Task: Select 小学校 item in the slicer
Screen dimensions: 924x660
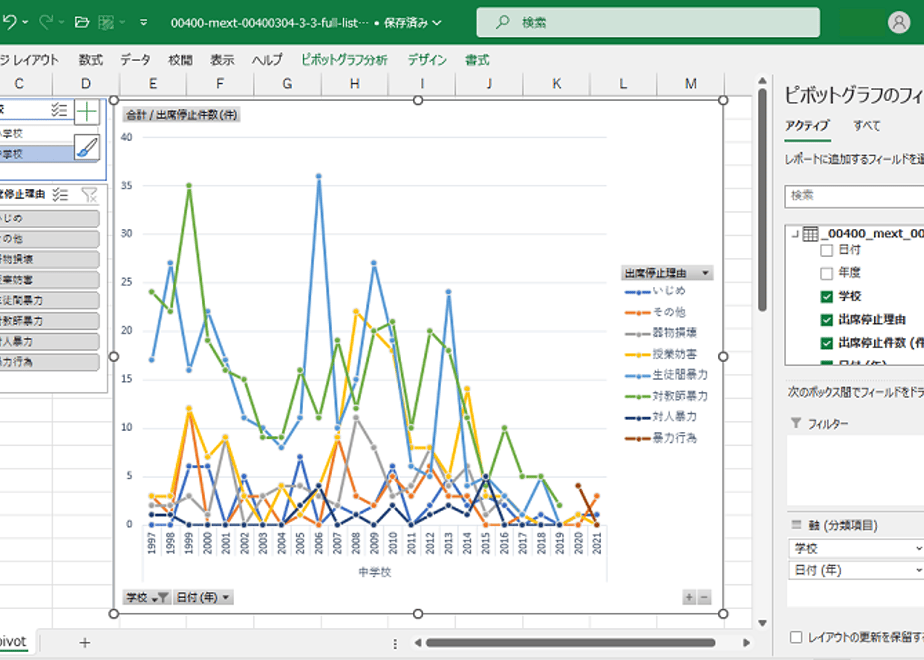Action: point(37,134)
